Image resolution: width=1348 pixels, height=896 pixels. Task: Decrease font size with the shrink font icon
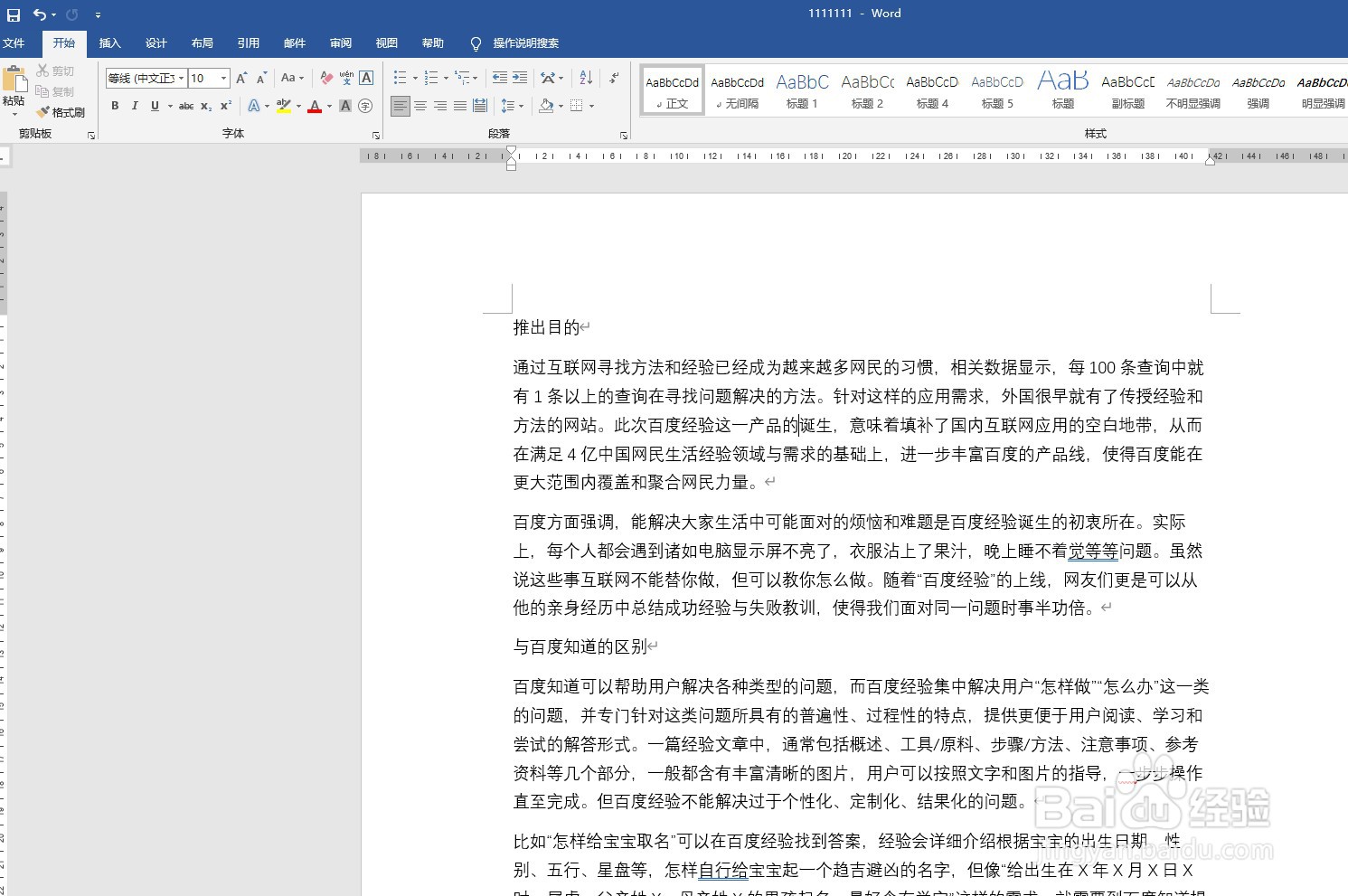[261, 79]
